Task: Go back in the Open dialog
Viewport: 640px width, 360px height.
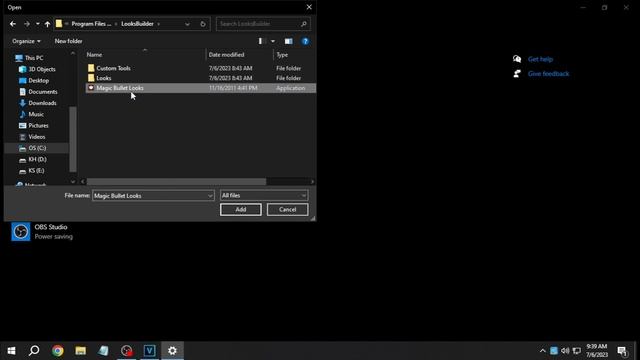Action: click(x=13, y=24)
